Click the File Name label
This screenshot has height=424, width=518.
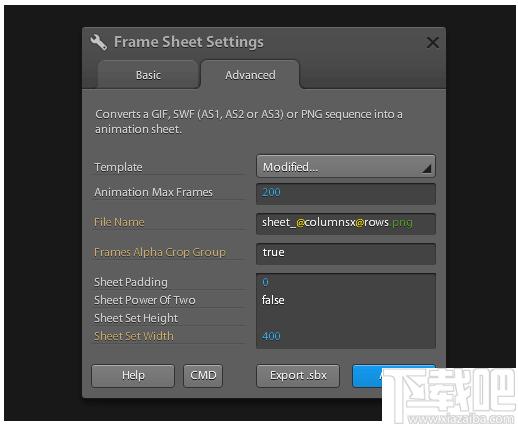[119, 222]
